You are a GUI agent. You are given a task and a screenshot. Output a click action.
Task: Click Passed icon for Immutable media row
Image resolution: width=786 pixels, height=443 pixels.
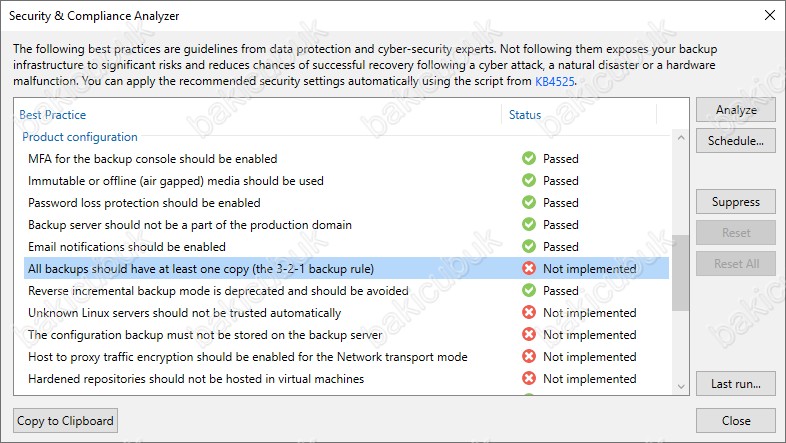click(528, 180)
